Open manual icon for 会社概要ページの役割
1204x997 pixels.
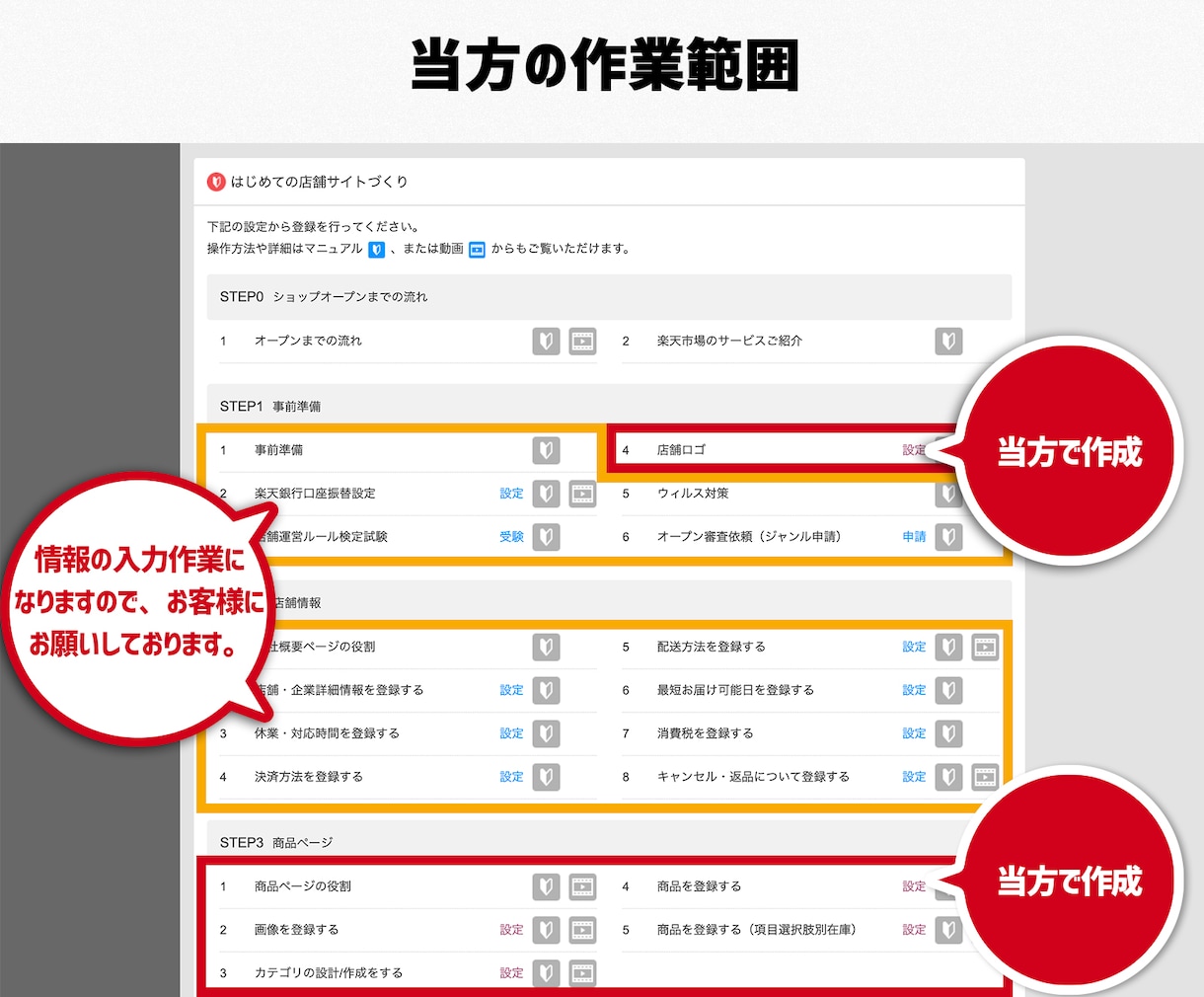pos(546,648)
